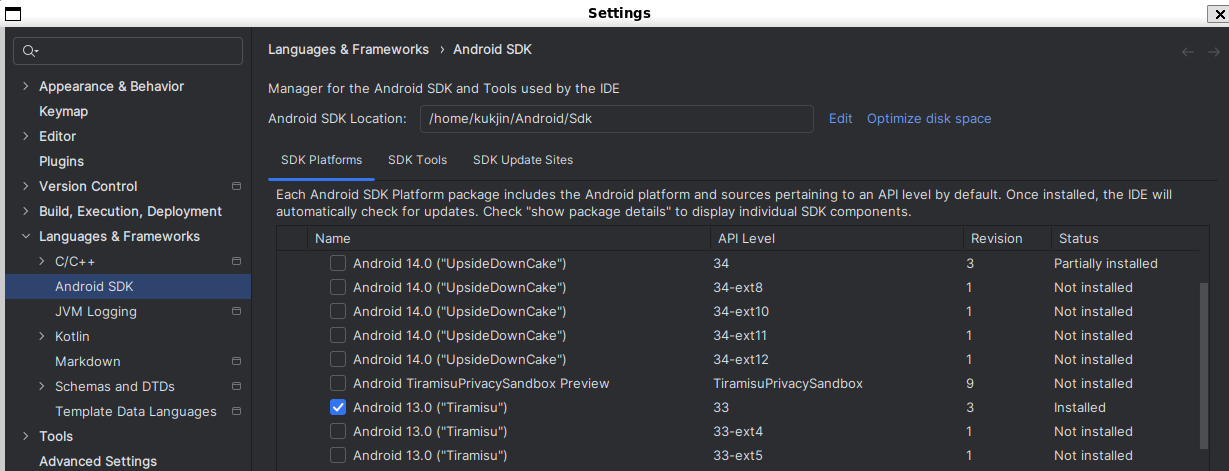Expand the Kotlin settings node
The image size is (1229, 471).
41,336
